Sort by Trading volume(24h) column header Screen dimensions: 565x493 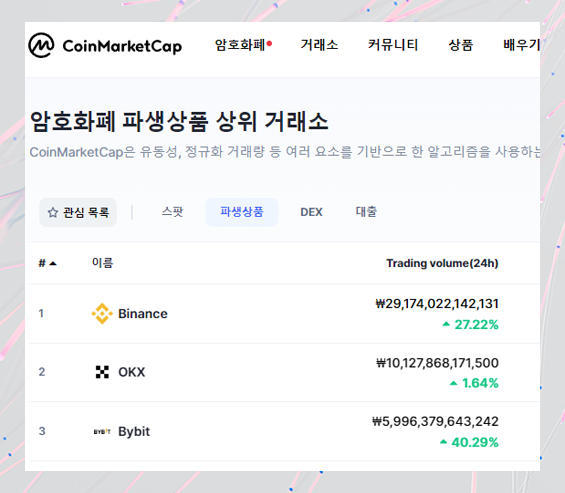442,263
